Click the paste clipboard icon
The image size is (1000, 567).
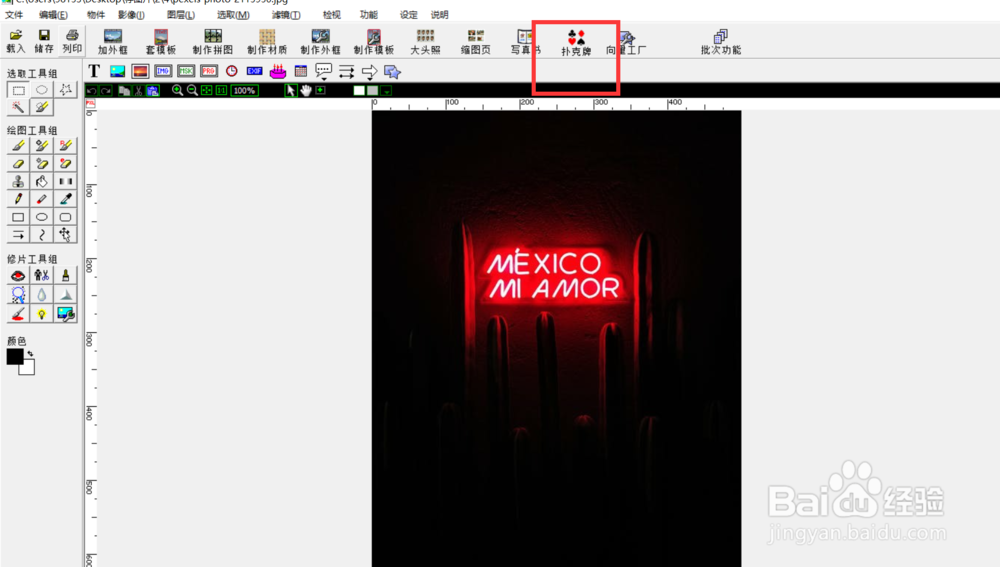pyautogui.click(x=152, y=91)
